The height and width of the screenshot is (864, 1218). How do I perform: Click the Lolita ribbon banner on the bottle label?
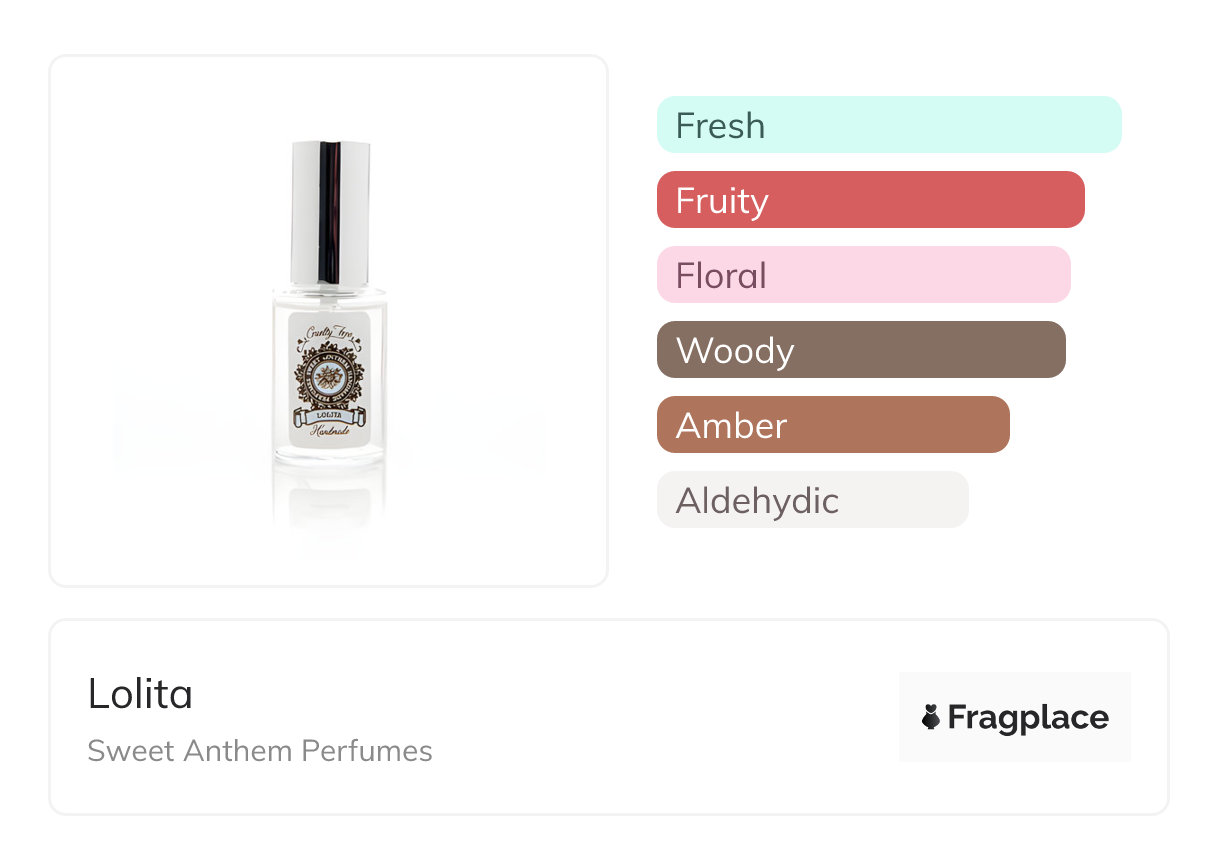click(x=329, y=414)
